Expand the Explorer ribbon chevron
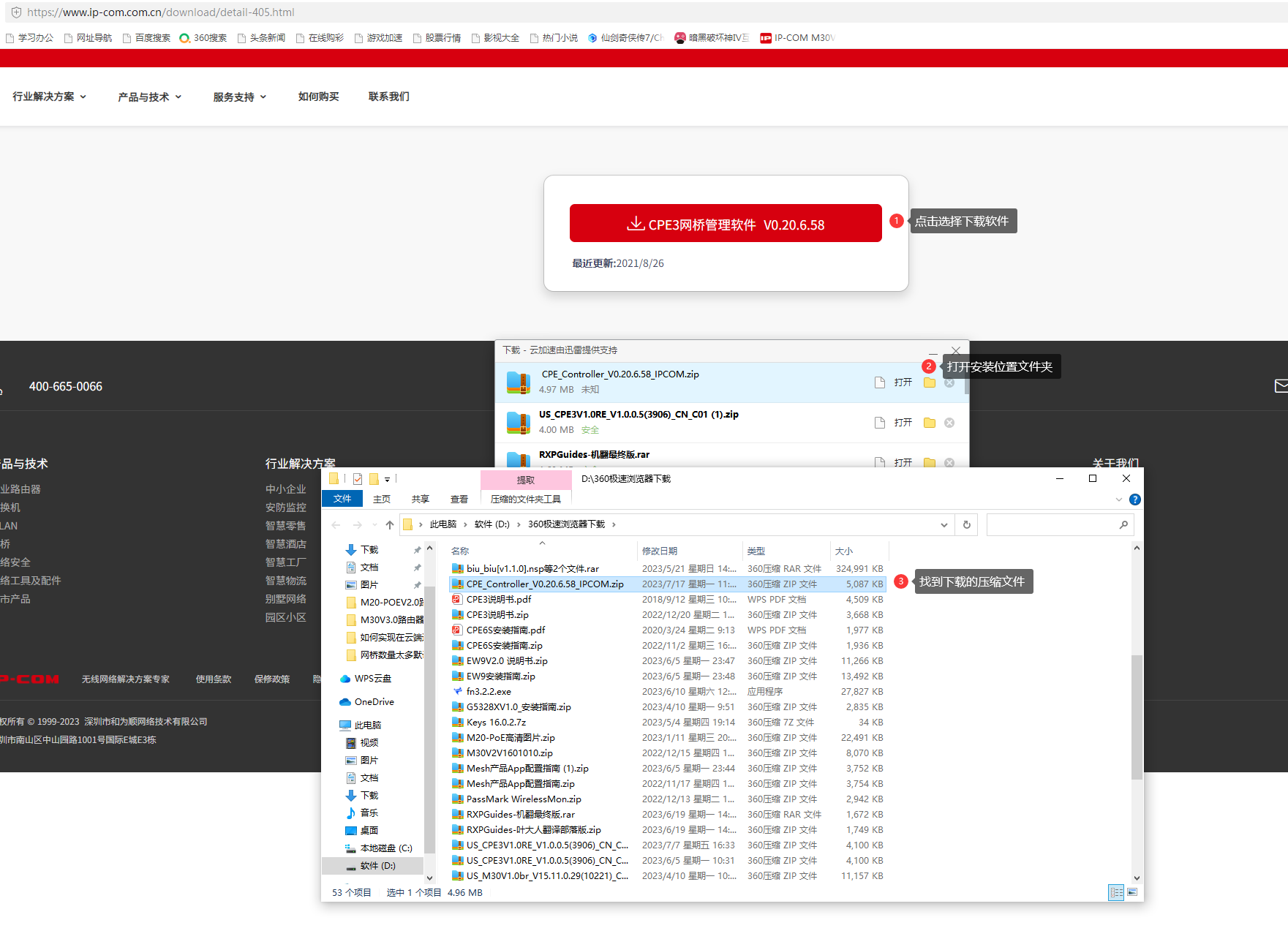 [x=1118, y=499]
